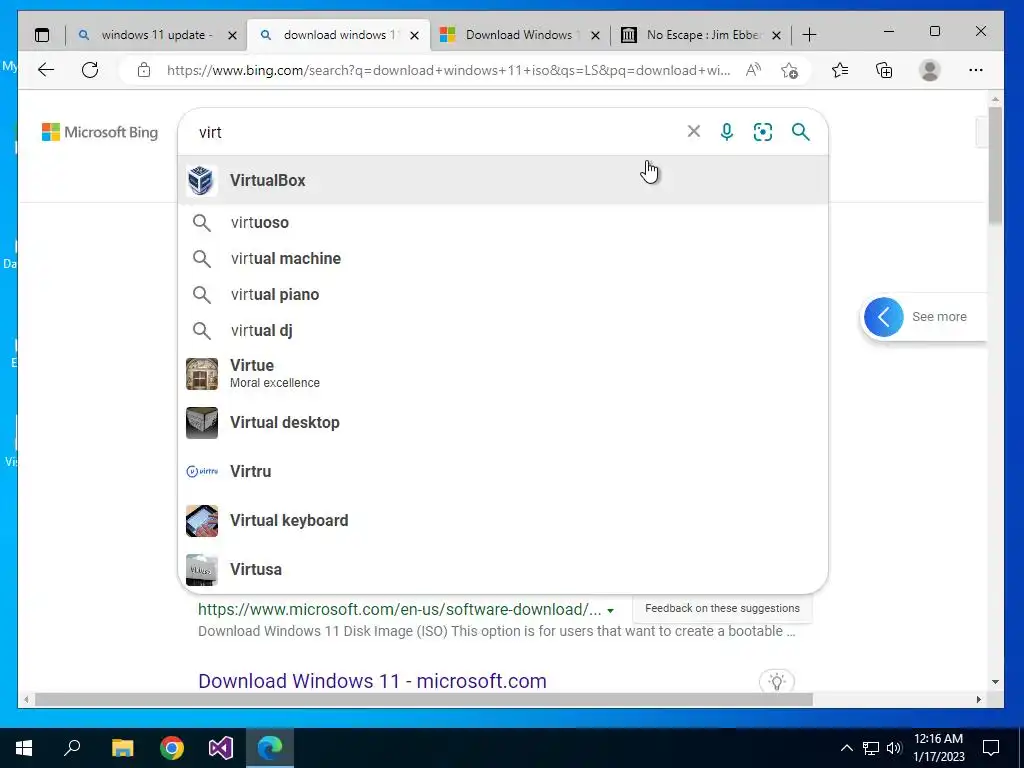The width and height of the screenshot is (1024, 768).
Task: Click the vertical scrollbar thumb
Action: click(x=995, y=165)
